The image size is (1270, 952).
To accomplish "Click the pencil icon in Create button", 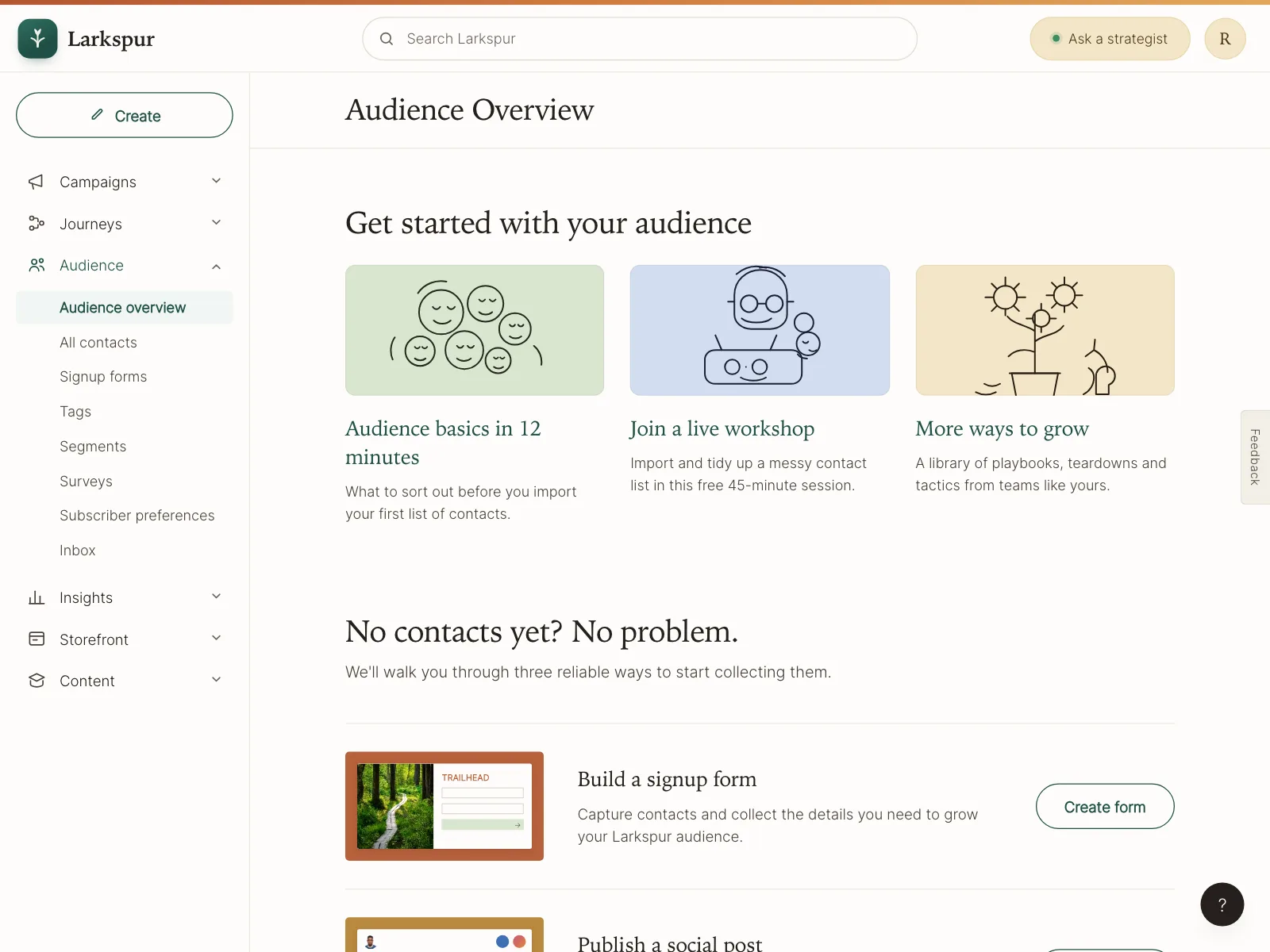I will pos(97,115).
